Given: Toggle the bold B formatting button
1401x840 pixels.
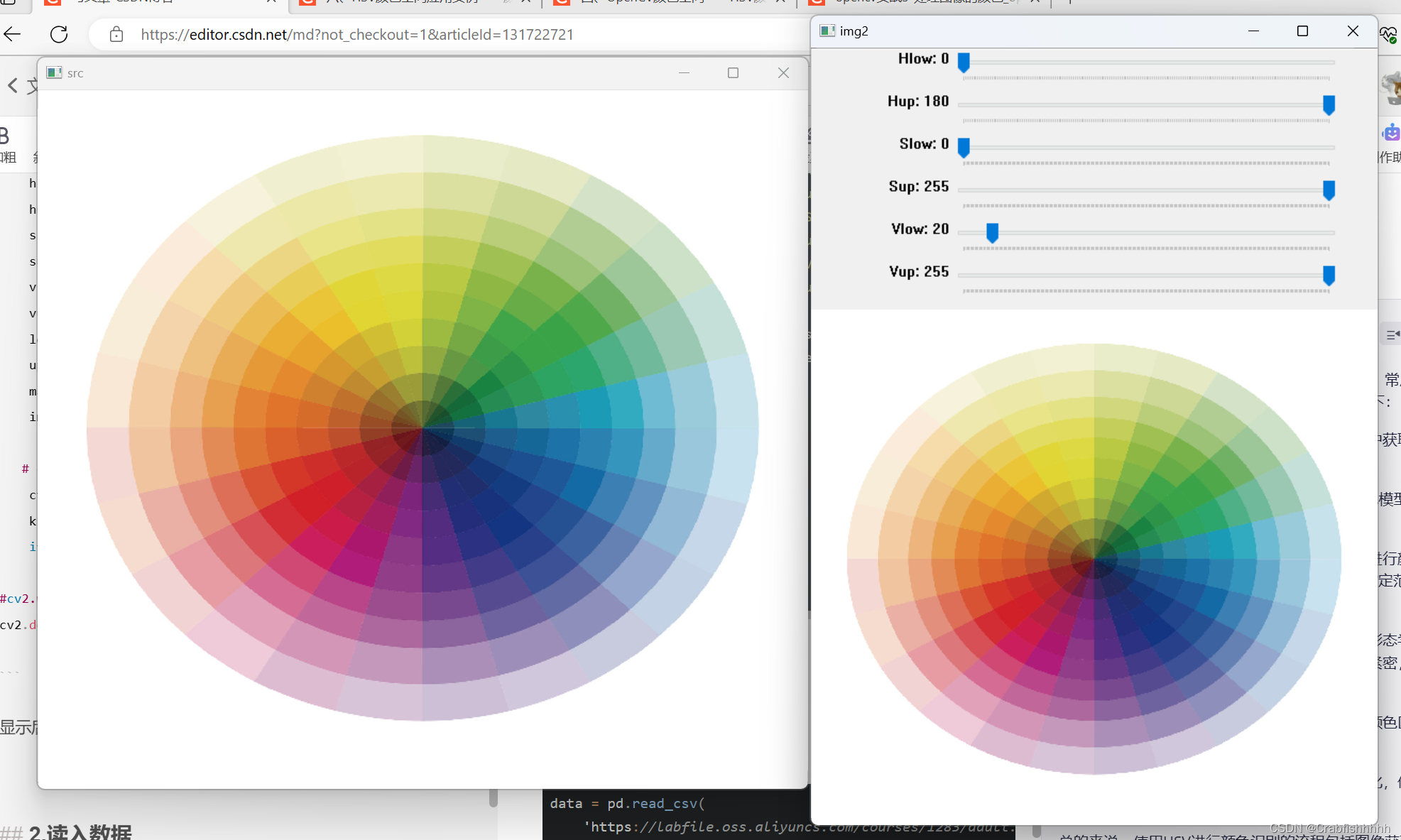Looking at the screenshot, I should pyautogui.click(x=4, y=136).
